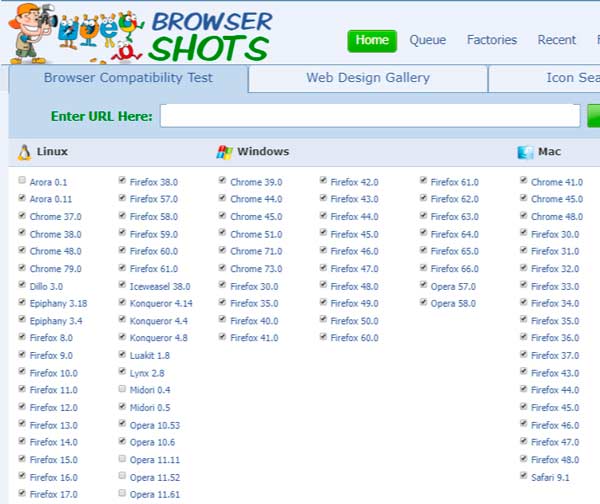Switch to the Icon Search tab
This screenshot has height=504, width=600.
tap(545, 78)
